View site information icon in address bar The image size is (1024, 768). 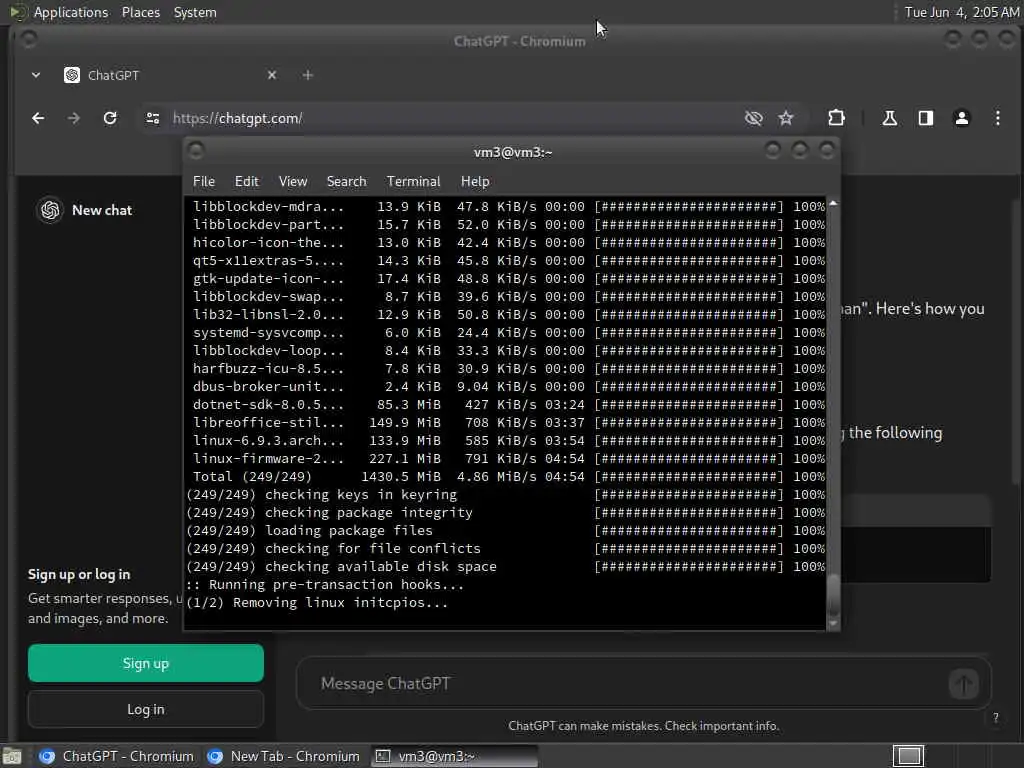tap(153, 118)
